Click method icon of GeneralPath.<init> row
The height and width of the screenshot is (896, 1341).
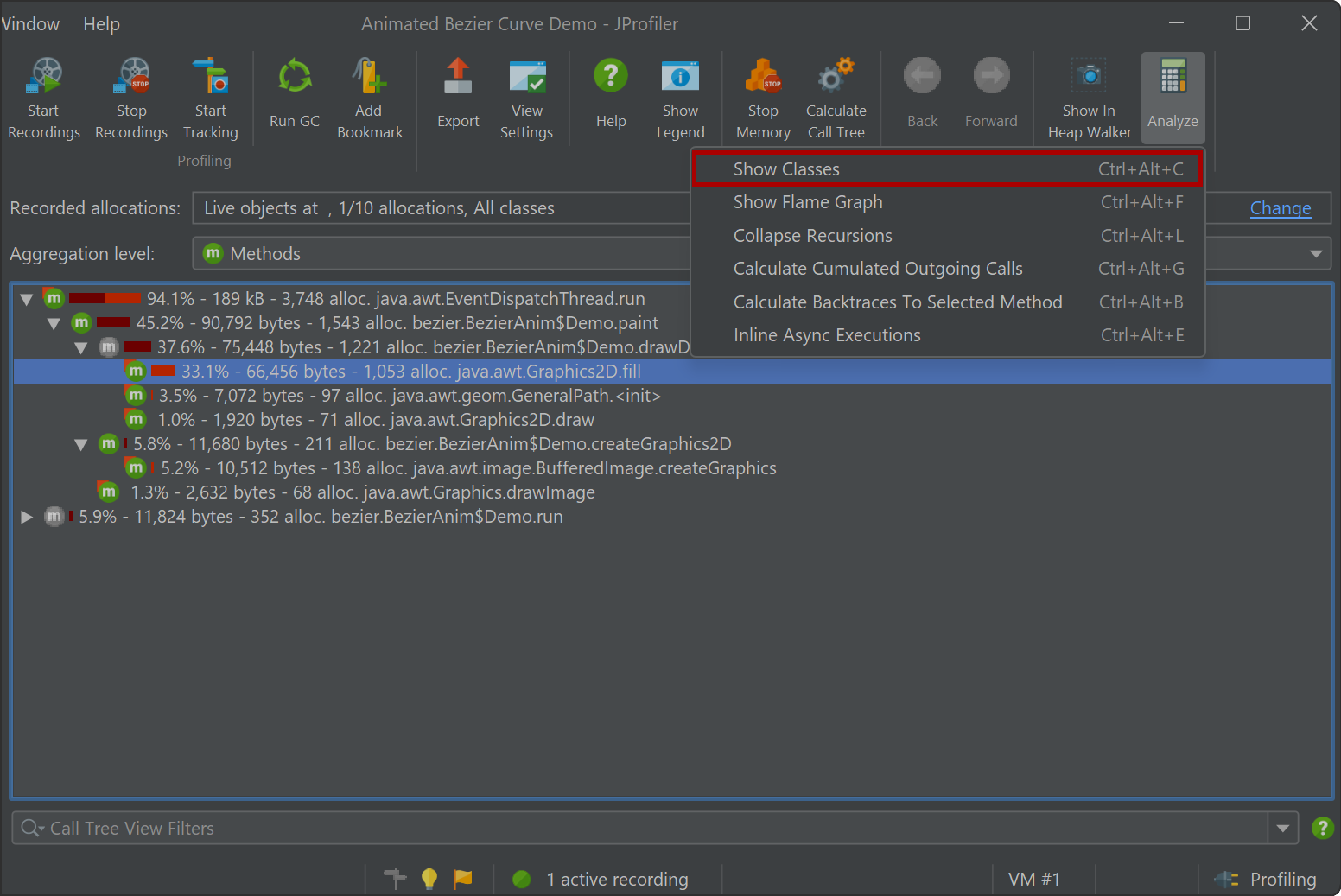tap(135, 395)
